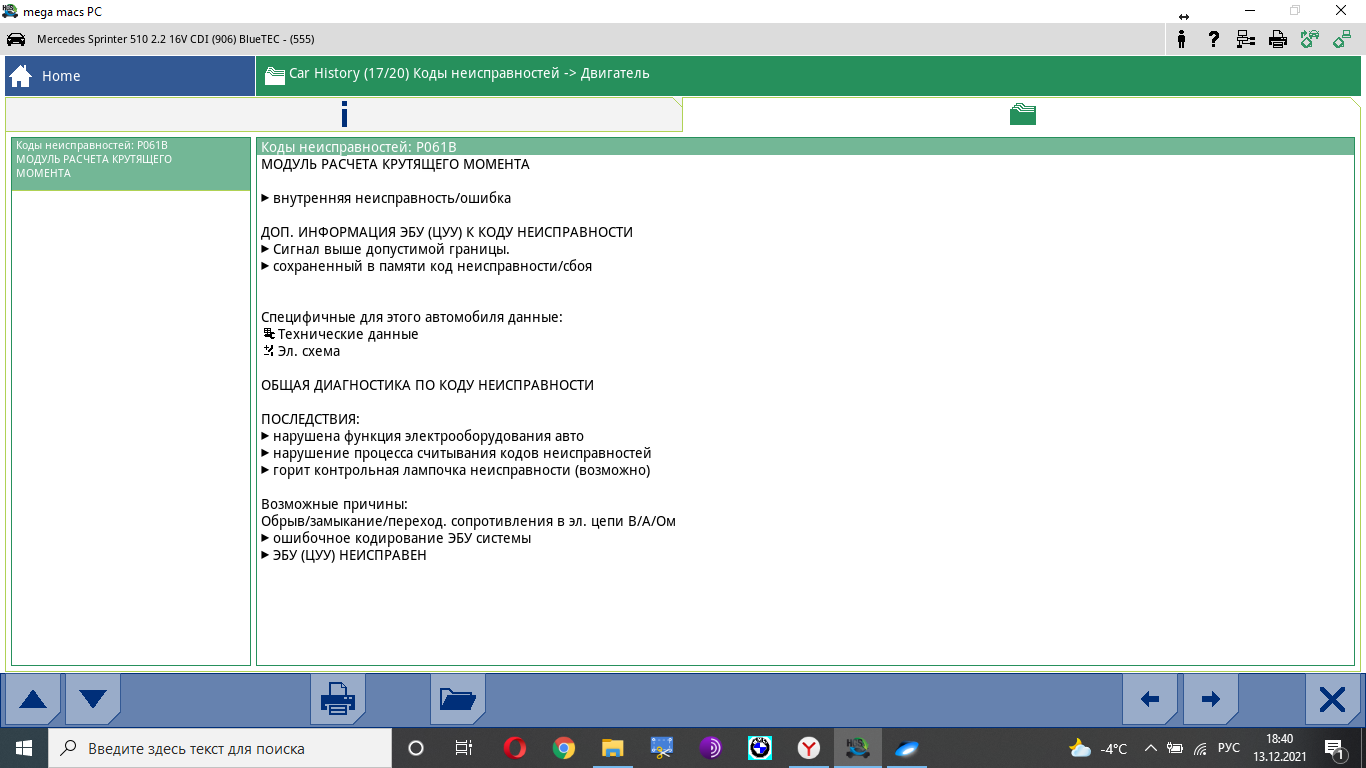Click the person icon in top toolbar
Viewport: 1366px width, 768px height.
coord(1182,39)
